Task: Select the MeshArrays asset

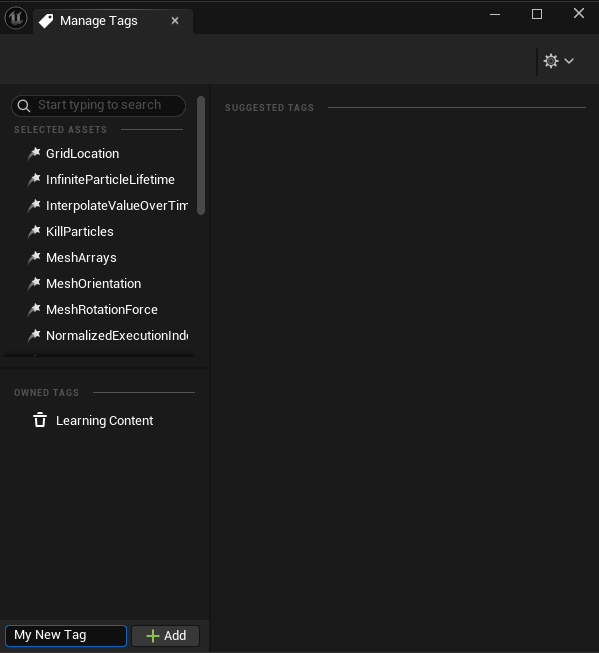Action: coord(81,258)
